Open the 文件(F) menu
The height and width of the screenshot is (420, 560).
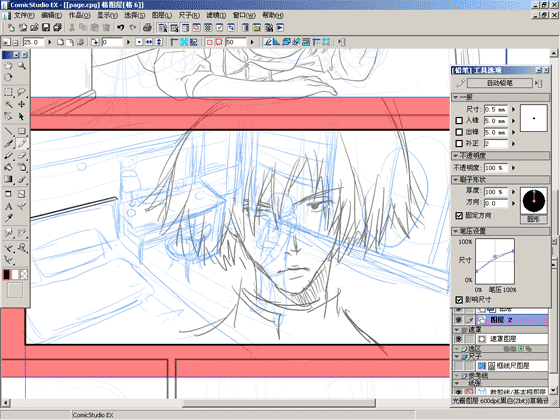24,15
